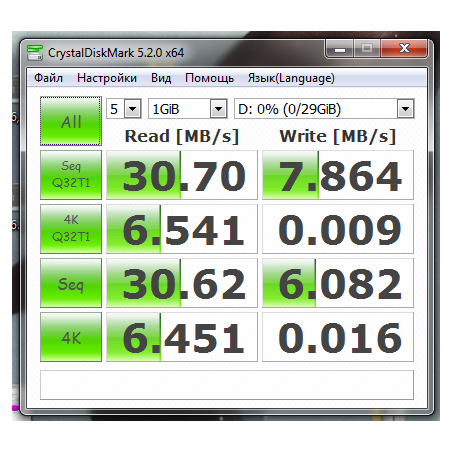Click the Read [MB/s] column header
This screenshot has height=452, width=452.
[182, 136]
